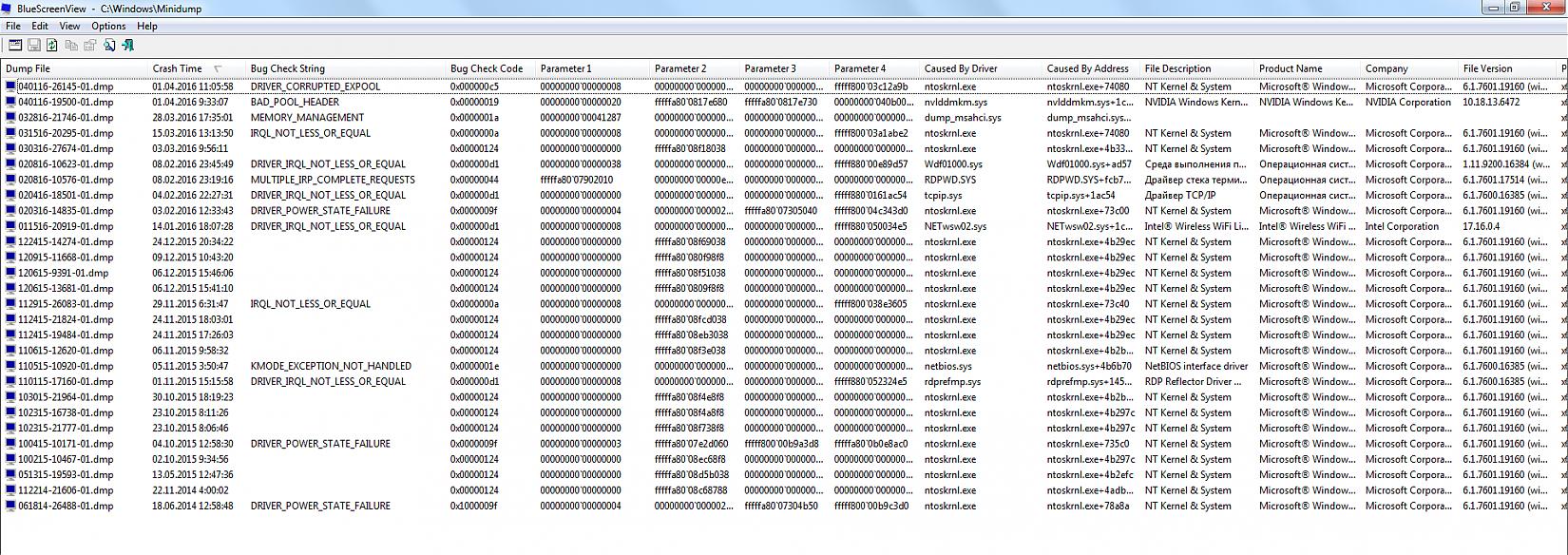1568x555 pixels.
Task: Click dump icon beside 040116-19500-01.dmp
Action: pos(11,102)
